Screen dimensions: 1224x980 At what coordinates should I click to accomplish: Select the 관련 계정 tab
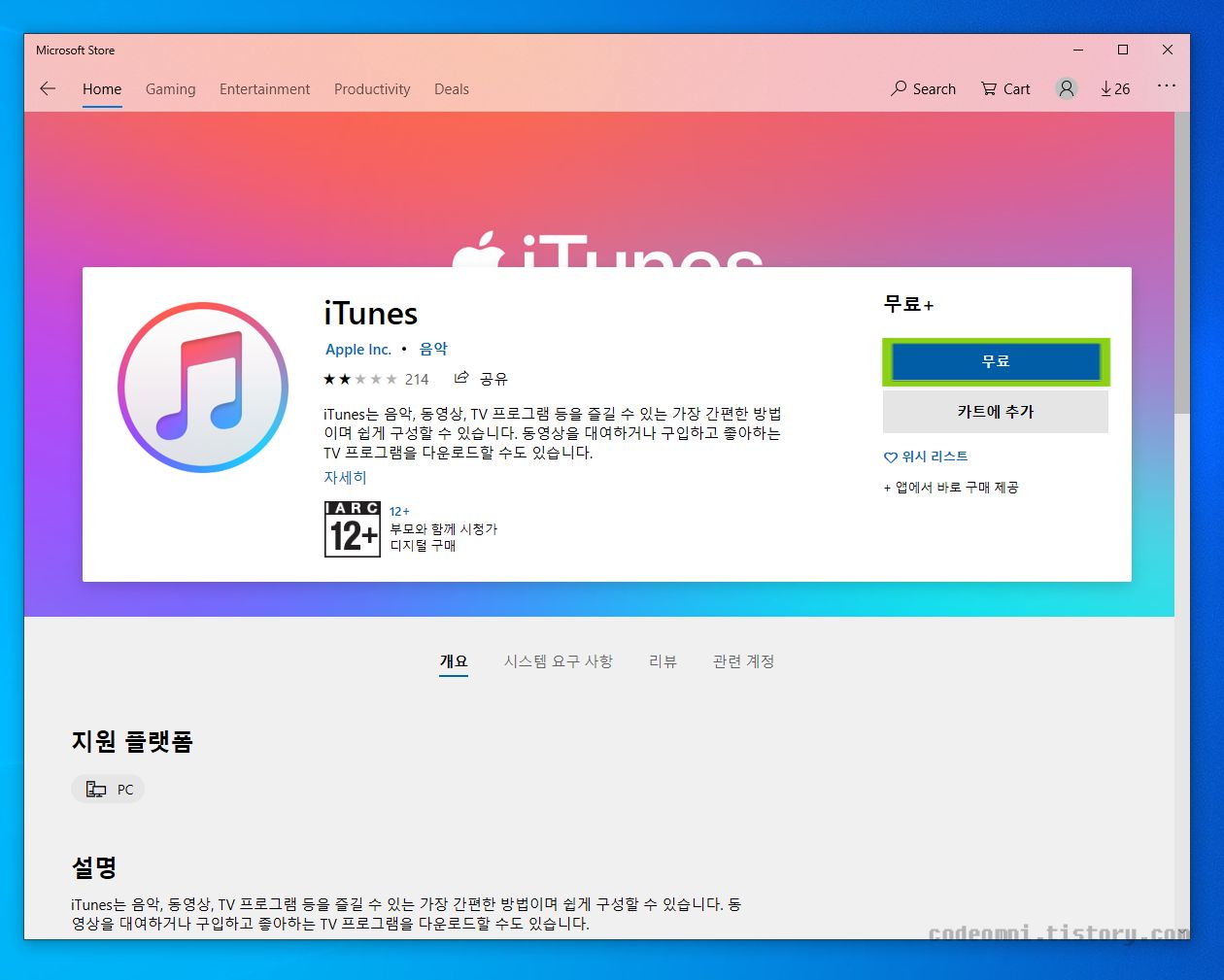pos(743,661)
